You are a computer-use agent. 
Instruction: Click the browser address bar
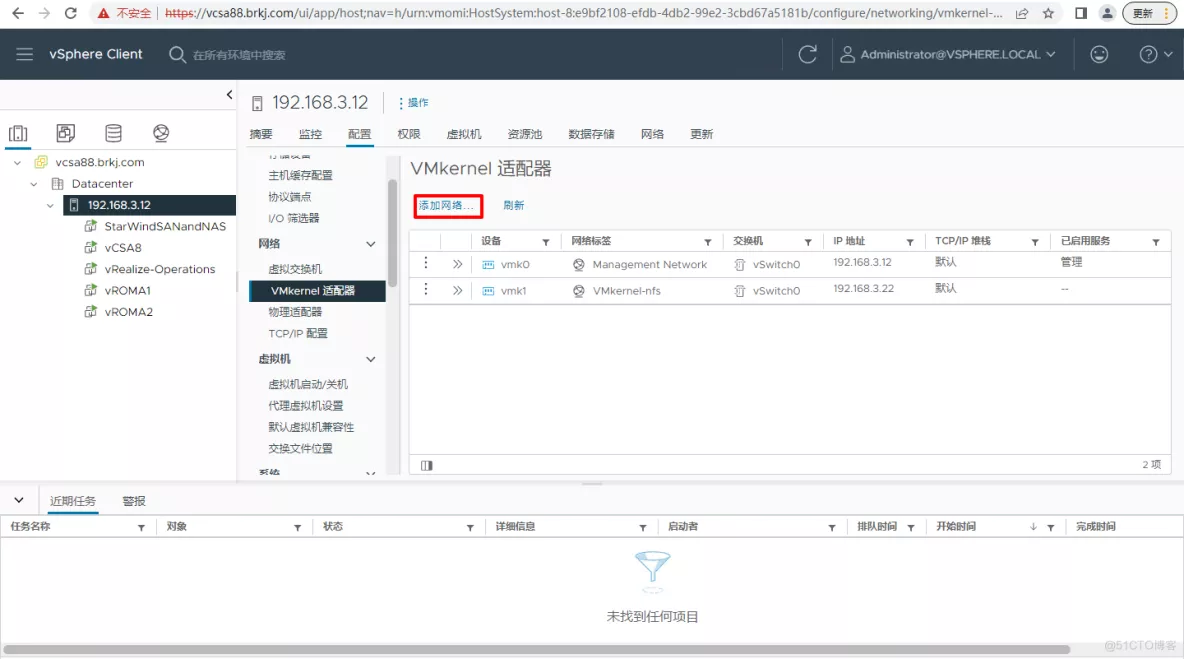(x=583, y=13)
